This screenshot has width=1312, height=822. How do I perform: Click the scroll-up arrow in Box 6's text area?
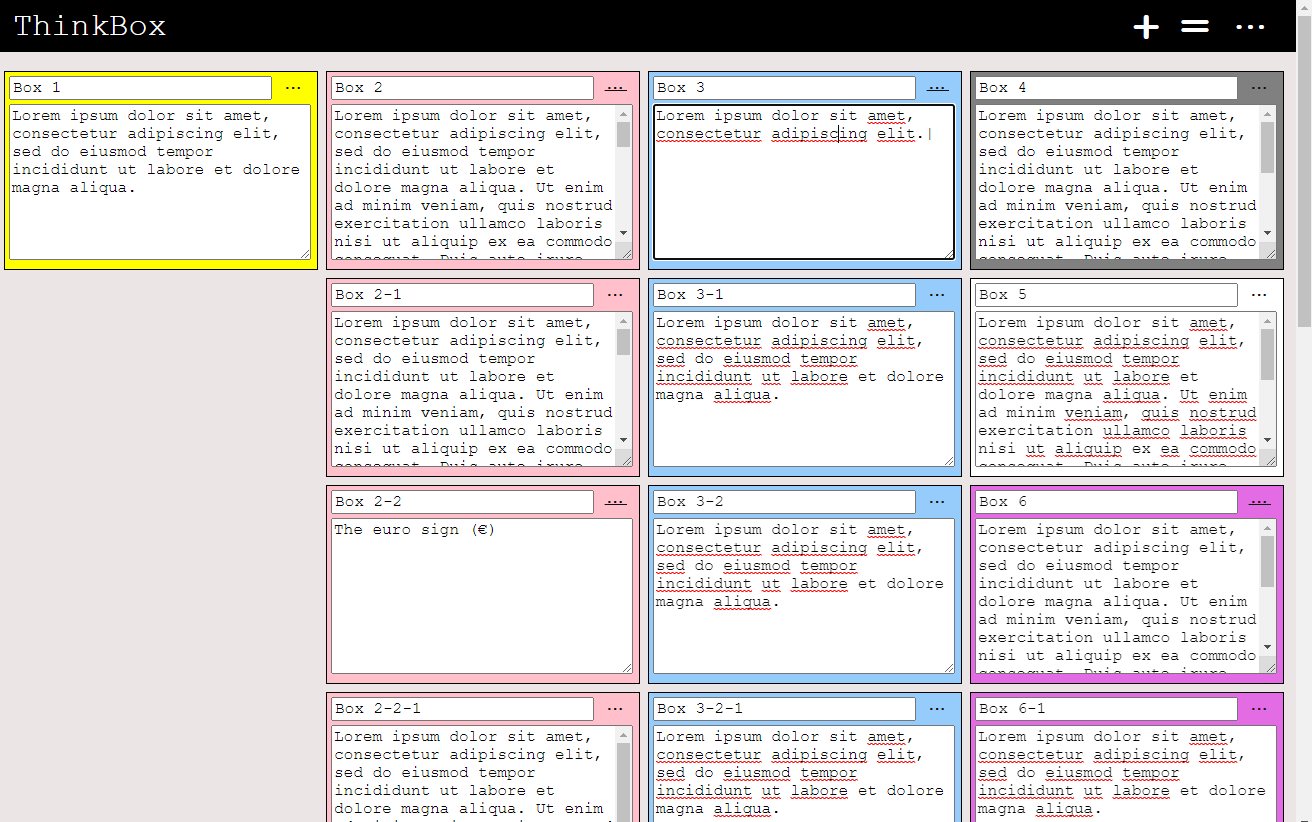coord(1268,528)
